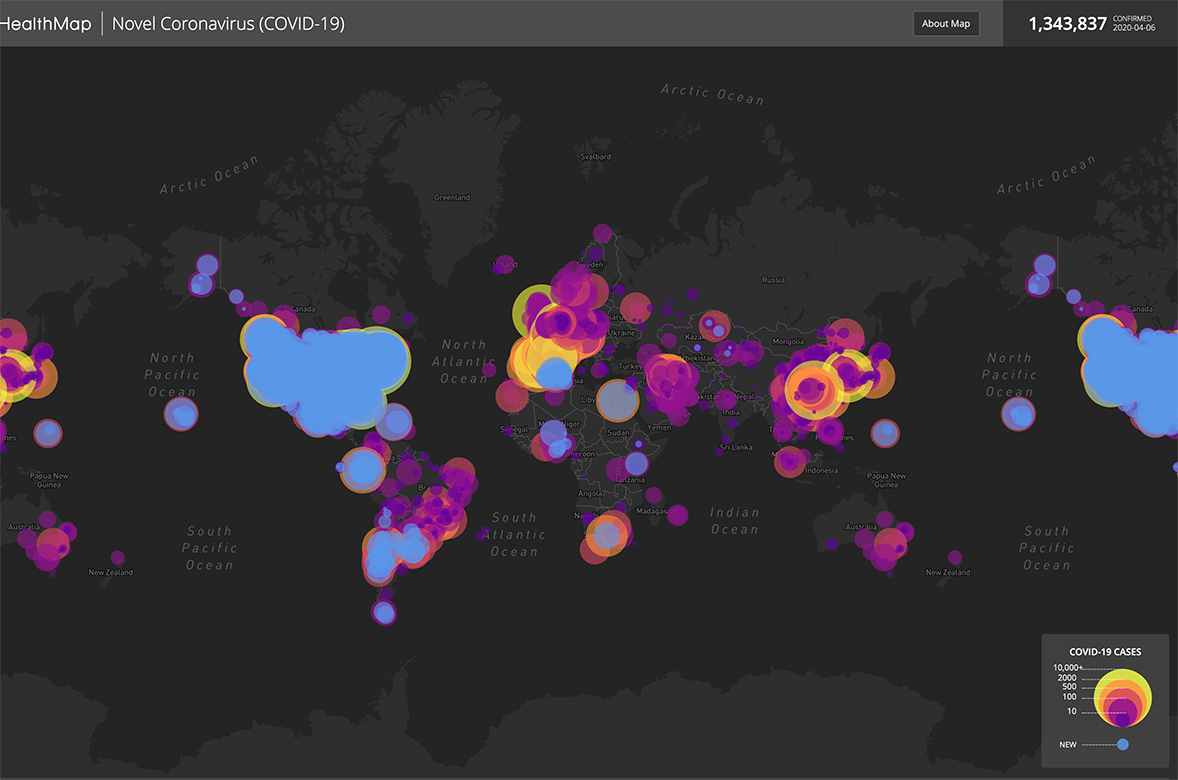Click the South Atlantic Ocean label
This screenshot has height=780, width=1178.
tap(514, 534)
